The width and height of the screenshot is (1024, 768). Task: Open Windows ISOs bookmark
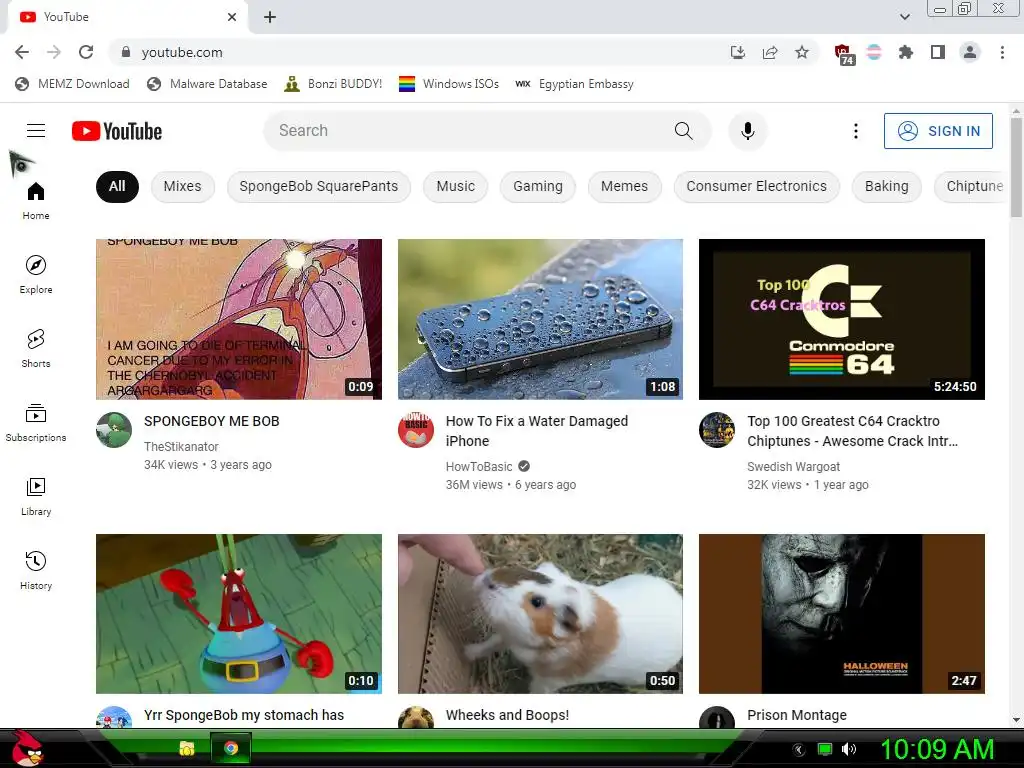(449, 84)
